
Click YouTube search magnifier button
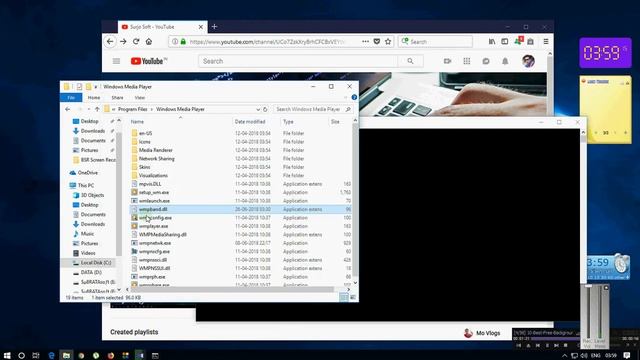click(x=410, y=61)
